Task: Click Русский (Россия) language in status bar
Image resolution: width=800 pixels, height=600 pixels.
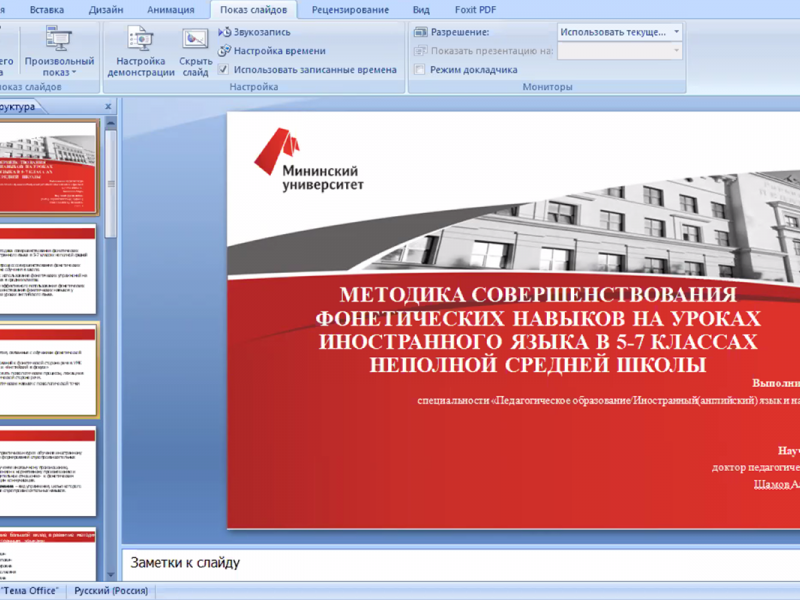Action: pyautogui.click(x=110, y=591)
